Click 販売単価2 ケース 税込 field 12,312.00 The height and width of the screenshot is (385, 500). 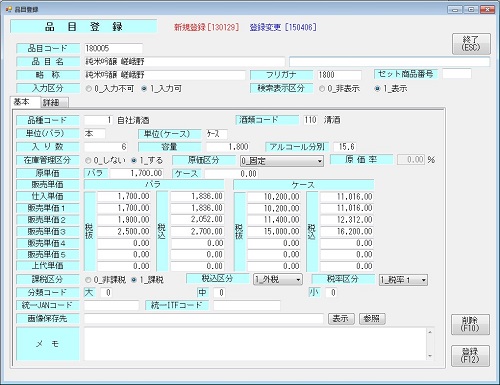(x=347, y=220)
